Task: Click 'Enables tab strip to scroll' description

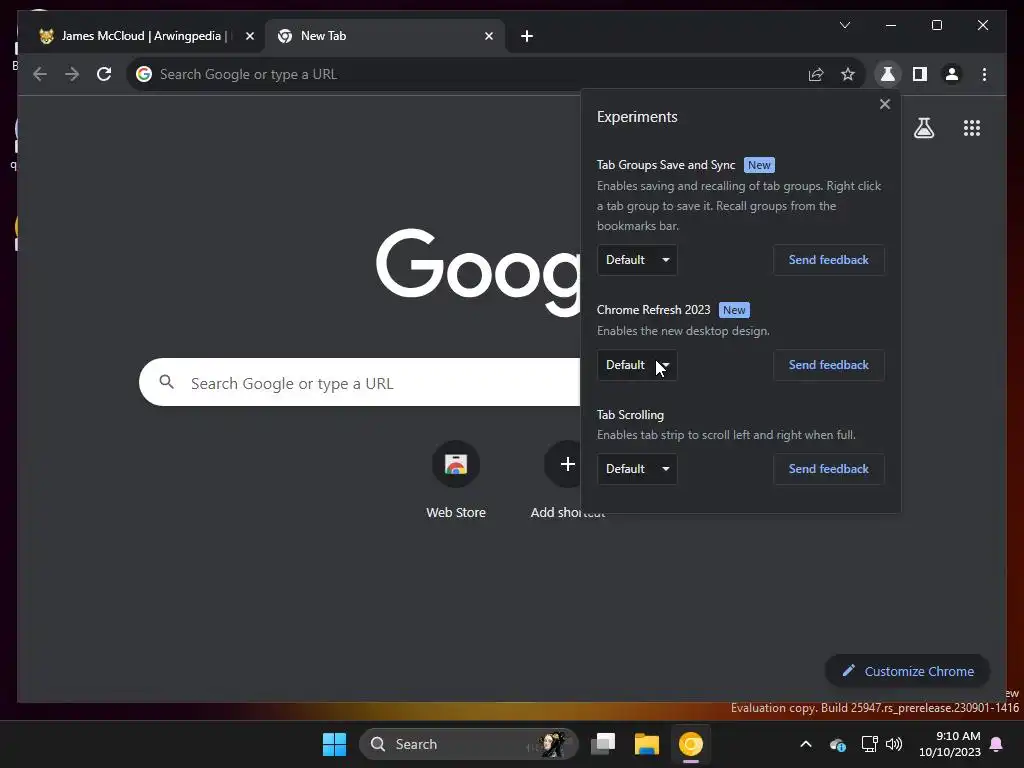Action: tap(726, 435)
